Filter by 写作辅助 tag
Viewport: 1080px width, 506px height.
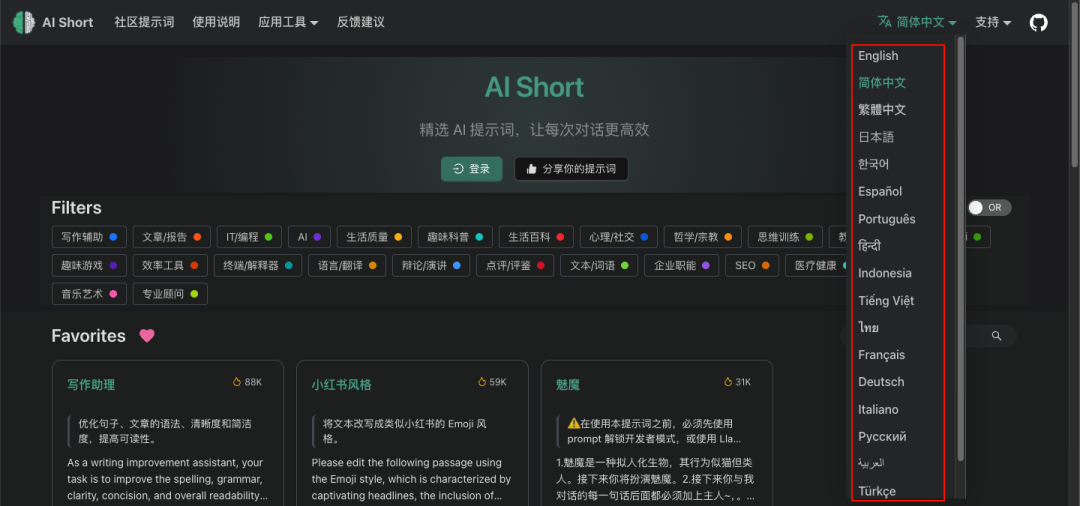90,237
